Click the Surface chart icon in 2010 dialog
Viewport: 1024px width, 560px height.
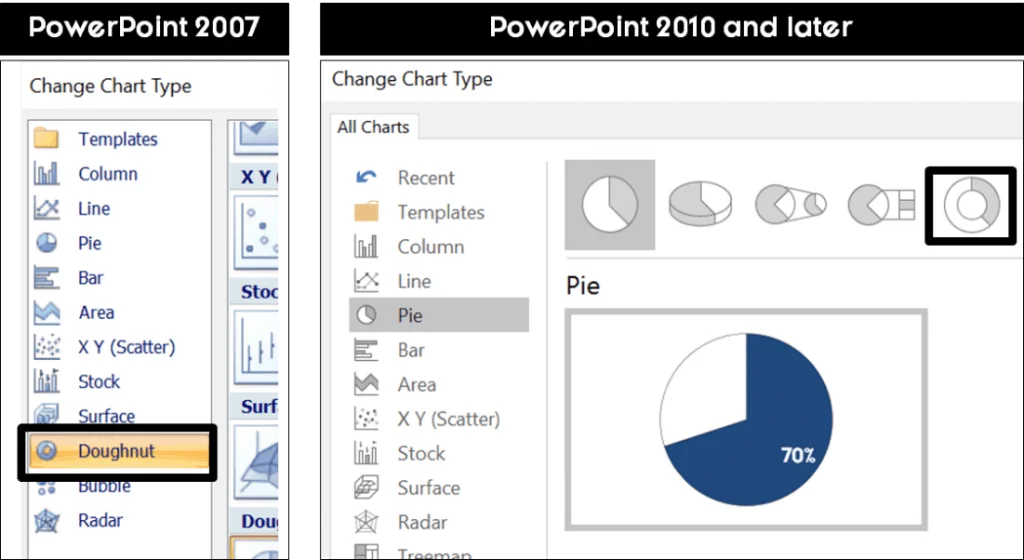(366, 488)
